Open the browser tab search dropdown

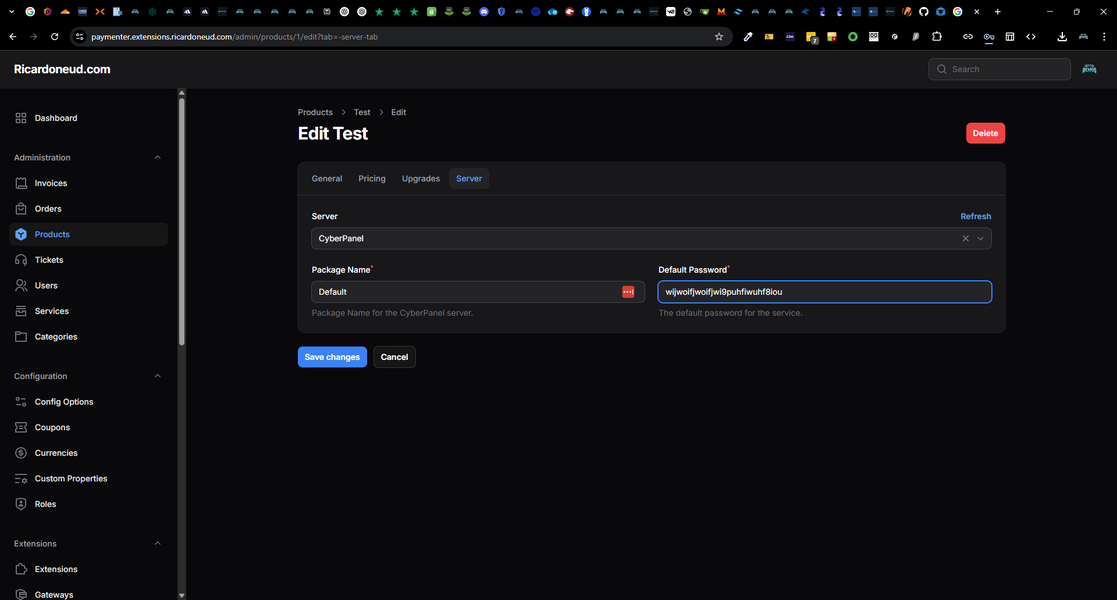pyautogui.click(x=11, y=11)
